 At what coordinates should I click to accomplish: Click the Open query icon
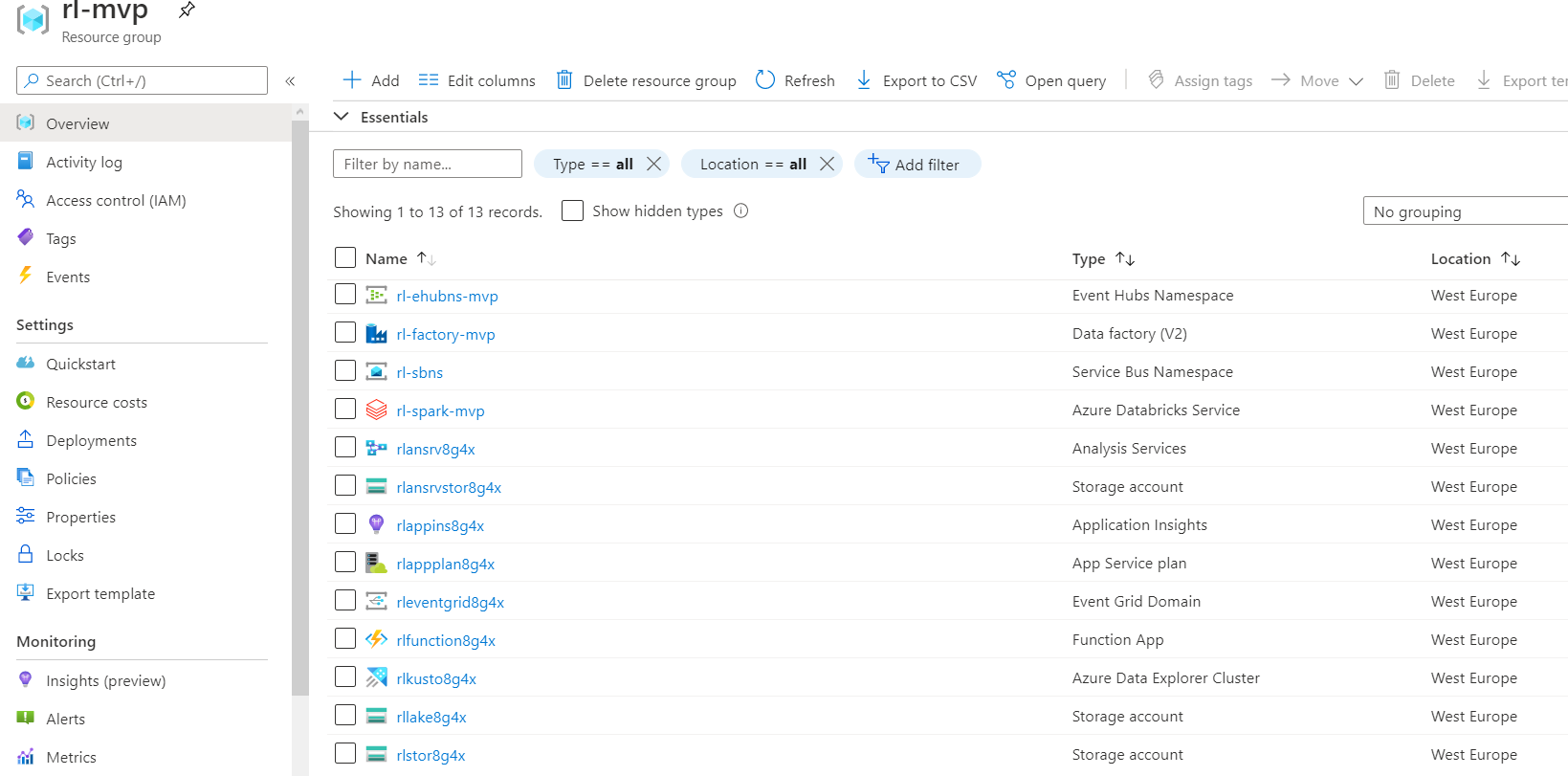click(1005, 80)
